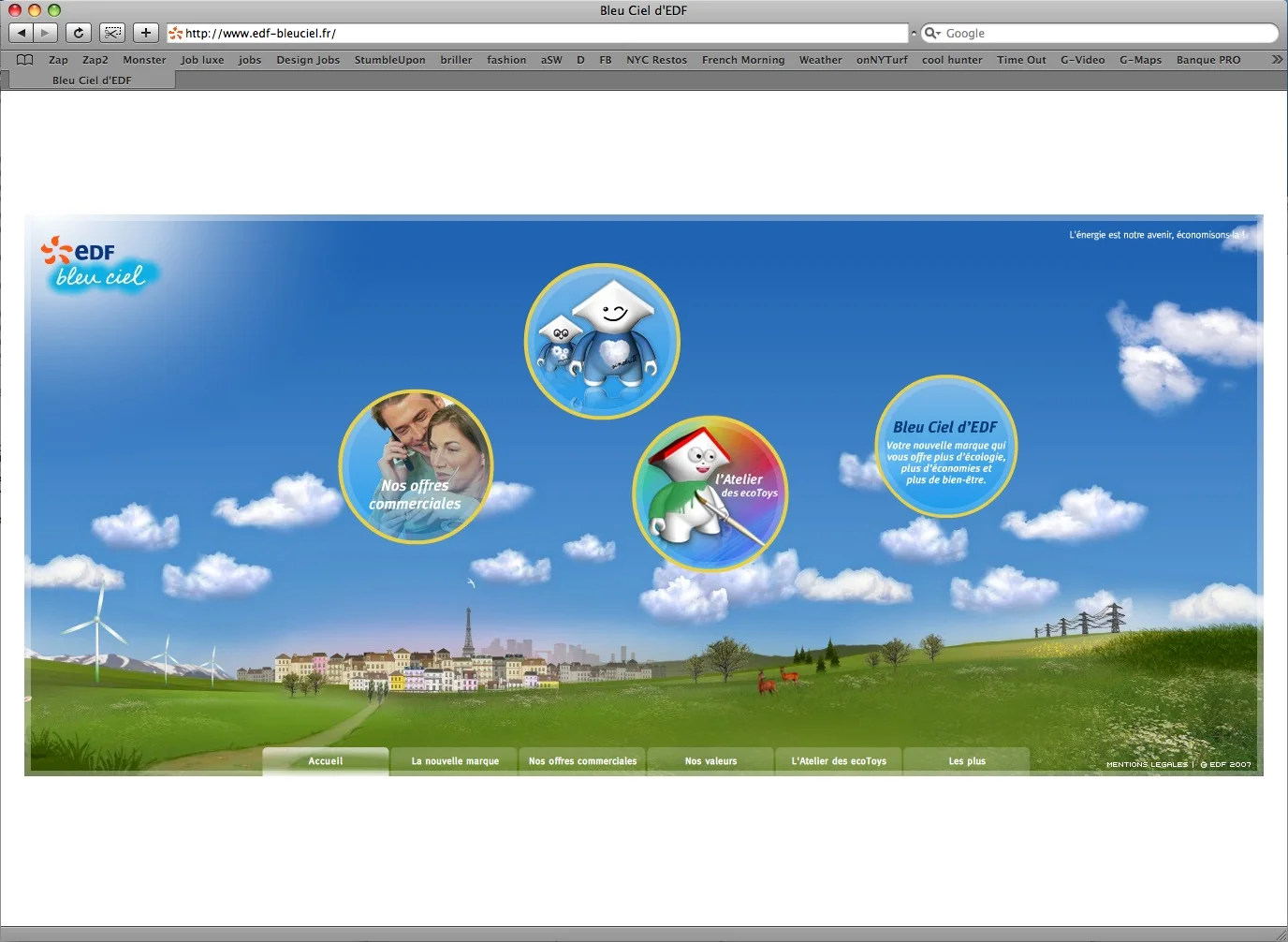The width and height of the screenshot is (1288, 942).
Task: Open the bookmarks library book icon
Action: point(25,60)
